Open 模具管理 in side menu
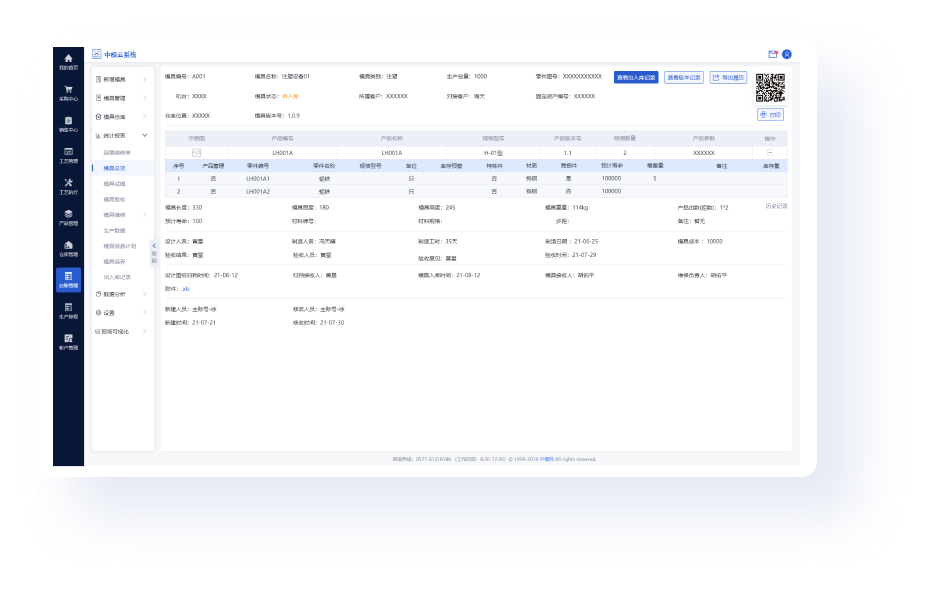Viewport: 930px width, 590px height. [x=114, y=98]
